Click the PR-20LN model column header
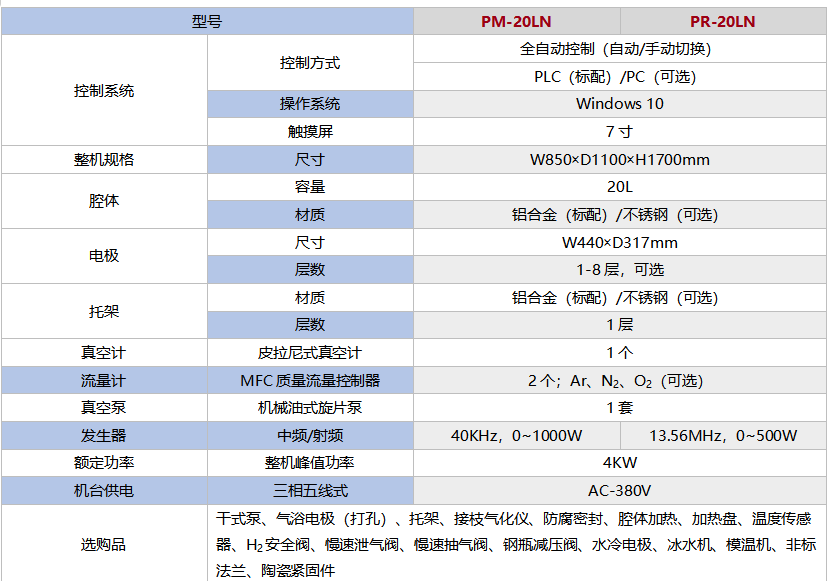This screenshot has height=581, width=828. (x=722, y=21)
